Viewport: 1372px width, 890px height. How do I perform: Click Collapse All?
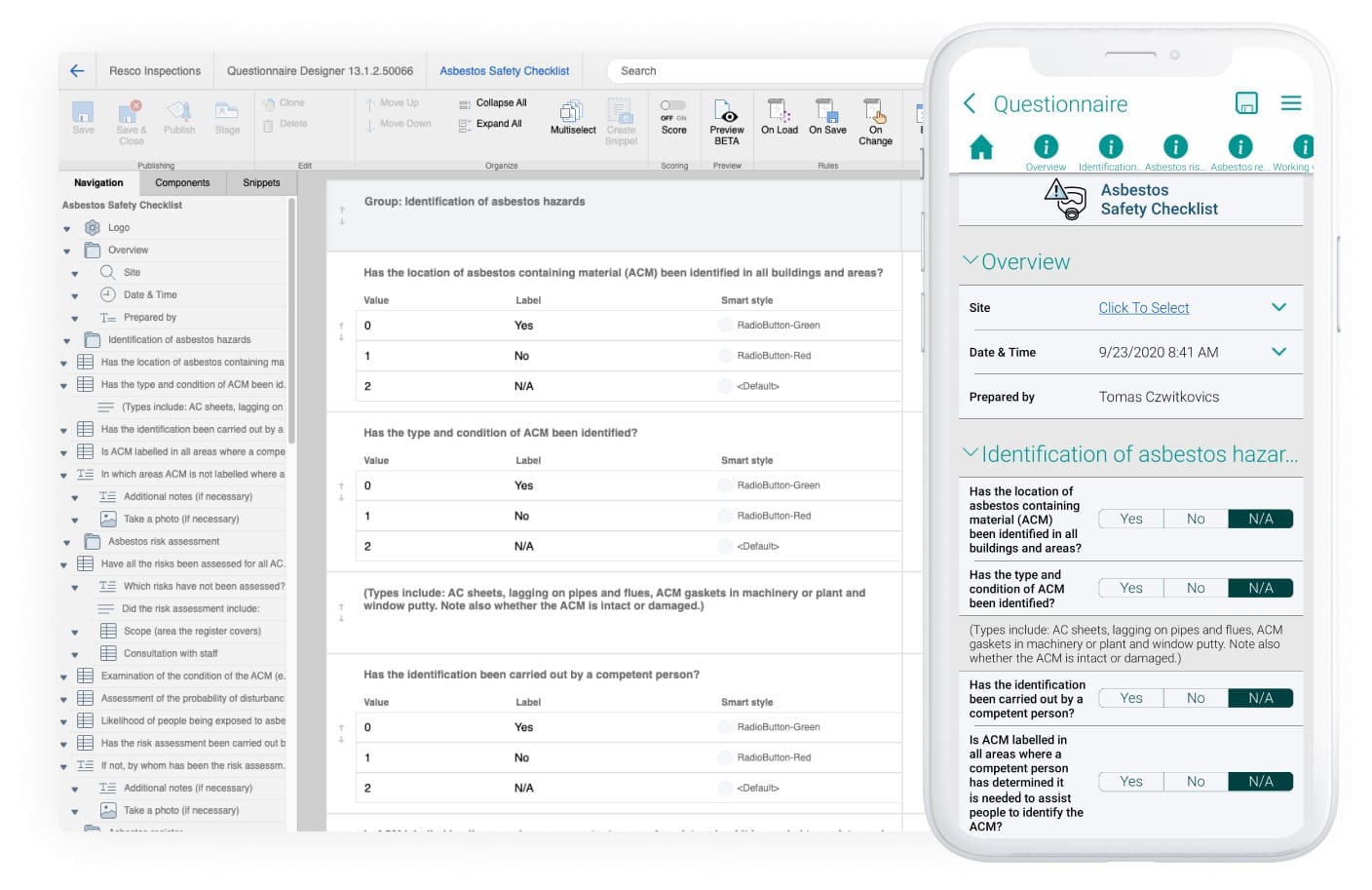coord(492,102)
